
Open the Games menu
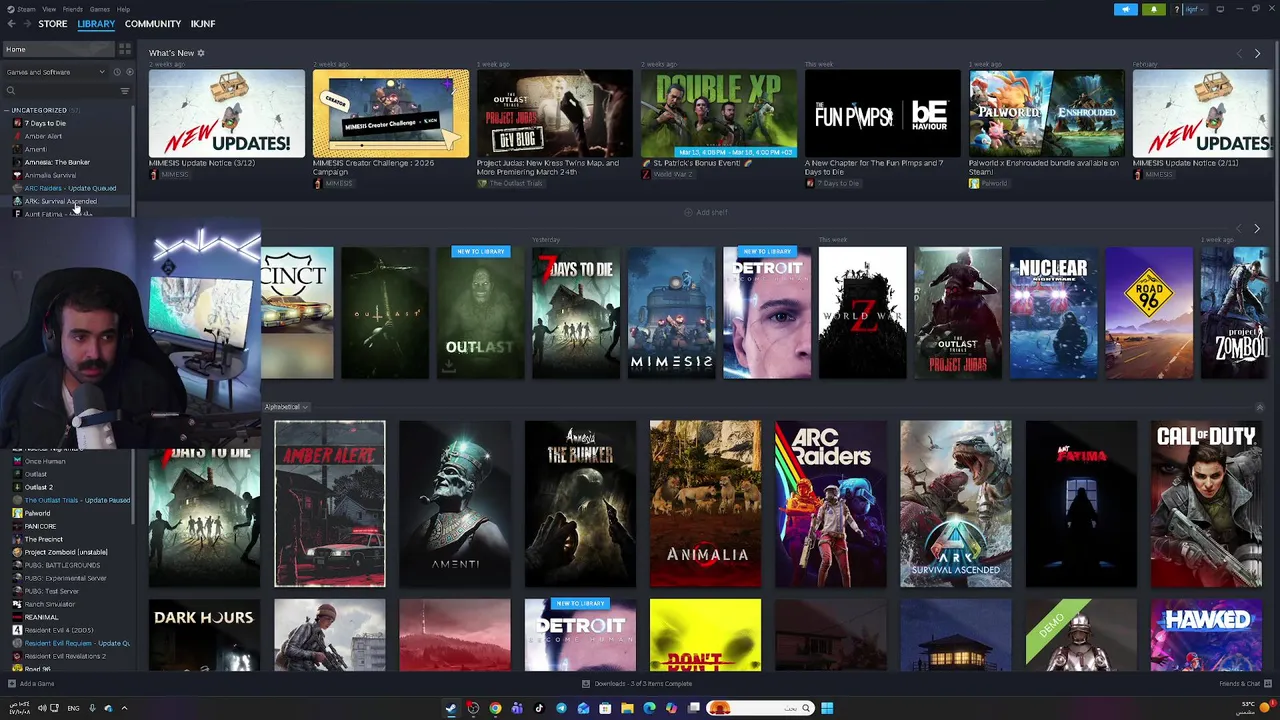pos(100,9)
